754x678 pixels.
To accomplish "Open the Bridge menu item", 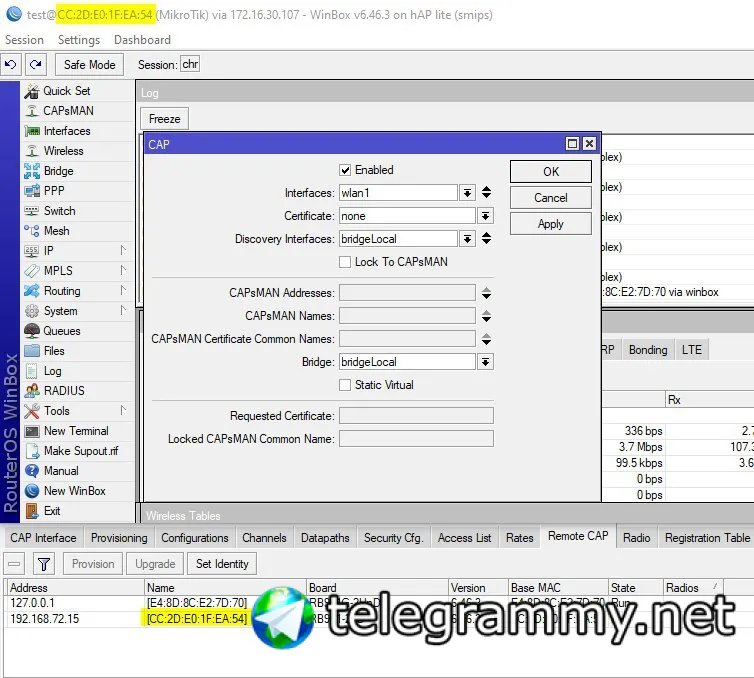I will pyautogui.click(x=59, y=171).
